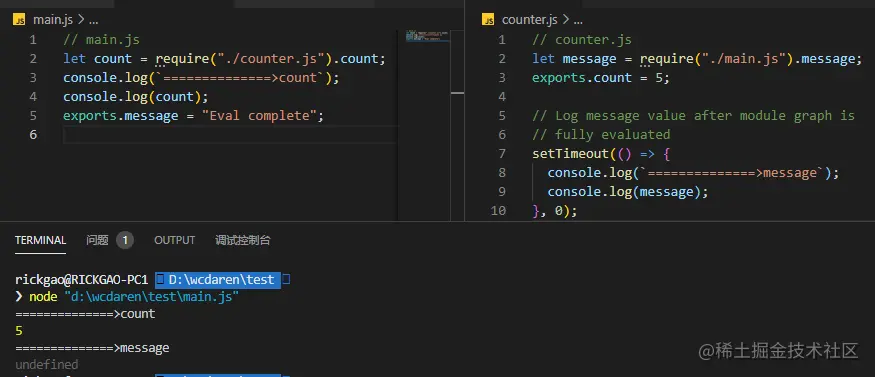Switch to the TERMINAL panel tab

pos(40,240)
